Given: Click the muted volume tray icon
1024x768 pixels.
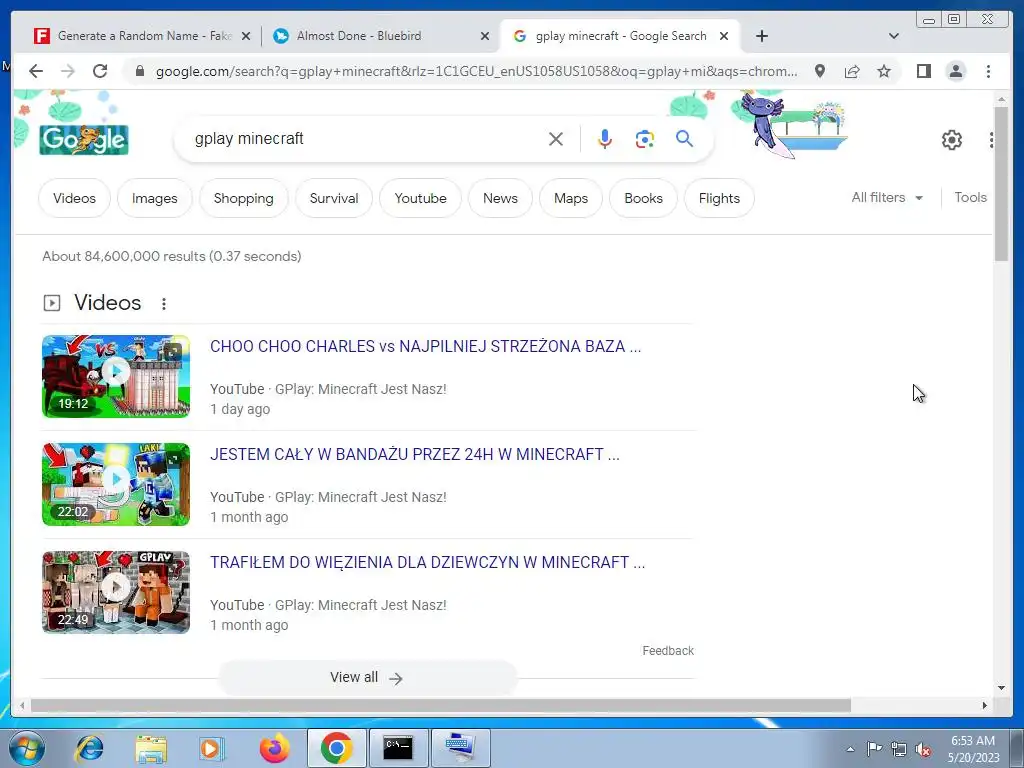Looking at the screenshot, I should pos(923,750).
